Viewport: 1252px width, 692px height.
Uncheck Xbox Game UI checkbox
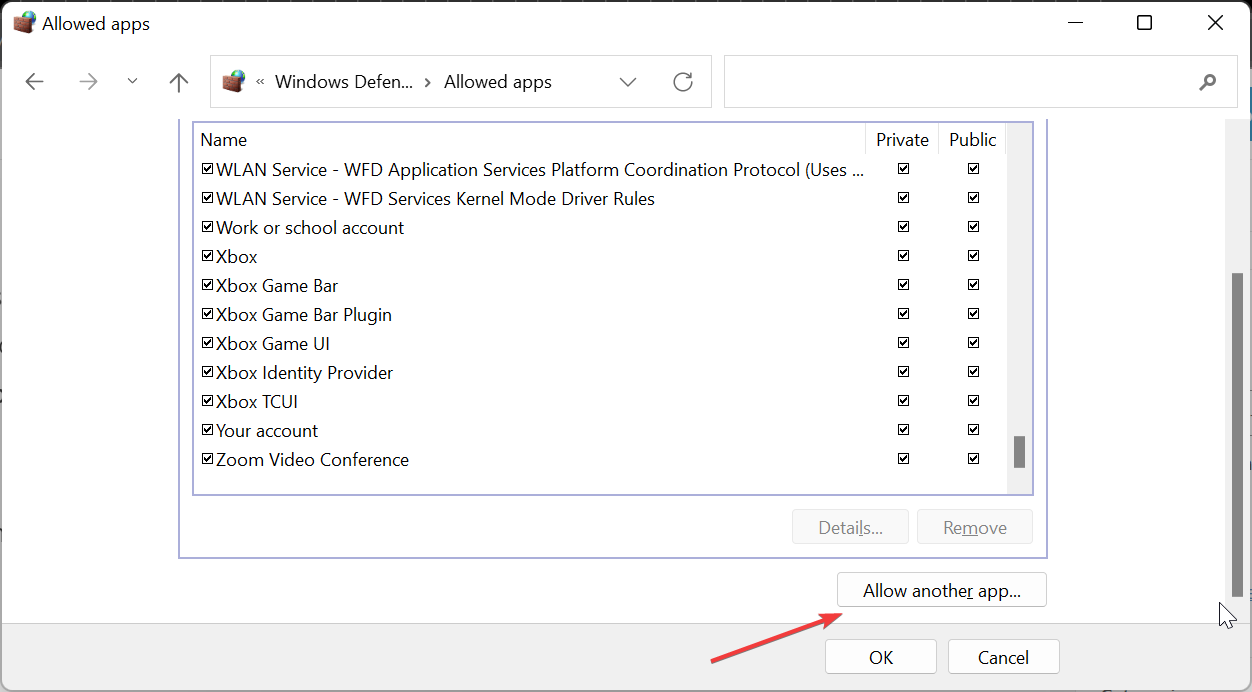(208, 344)
